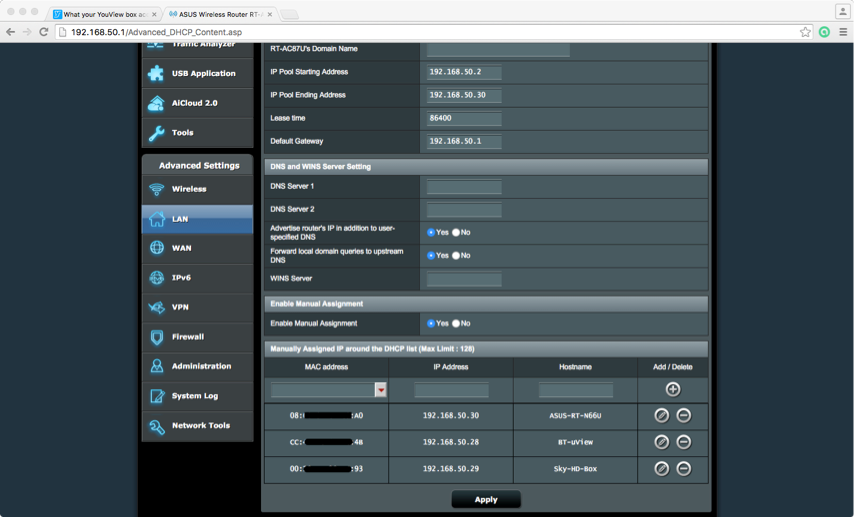The image size is (854, 518).
Task: Click the browser address bar URL
Action: point(156,32)
